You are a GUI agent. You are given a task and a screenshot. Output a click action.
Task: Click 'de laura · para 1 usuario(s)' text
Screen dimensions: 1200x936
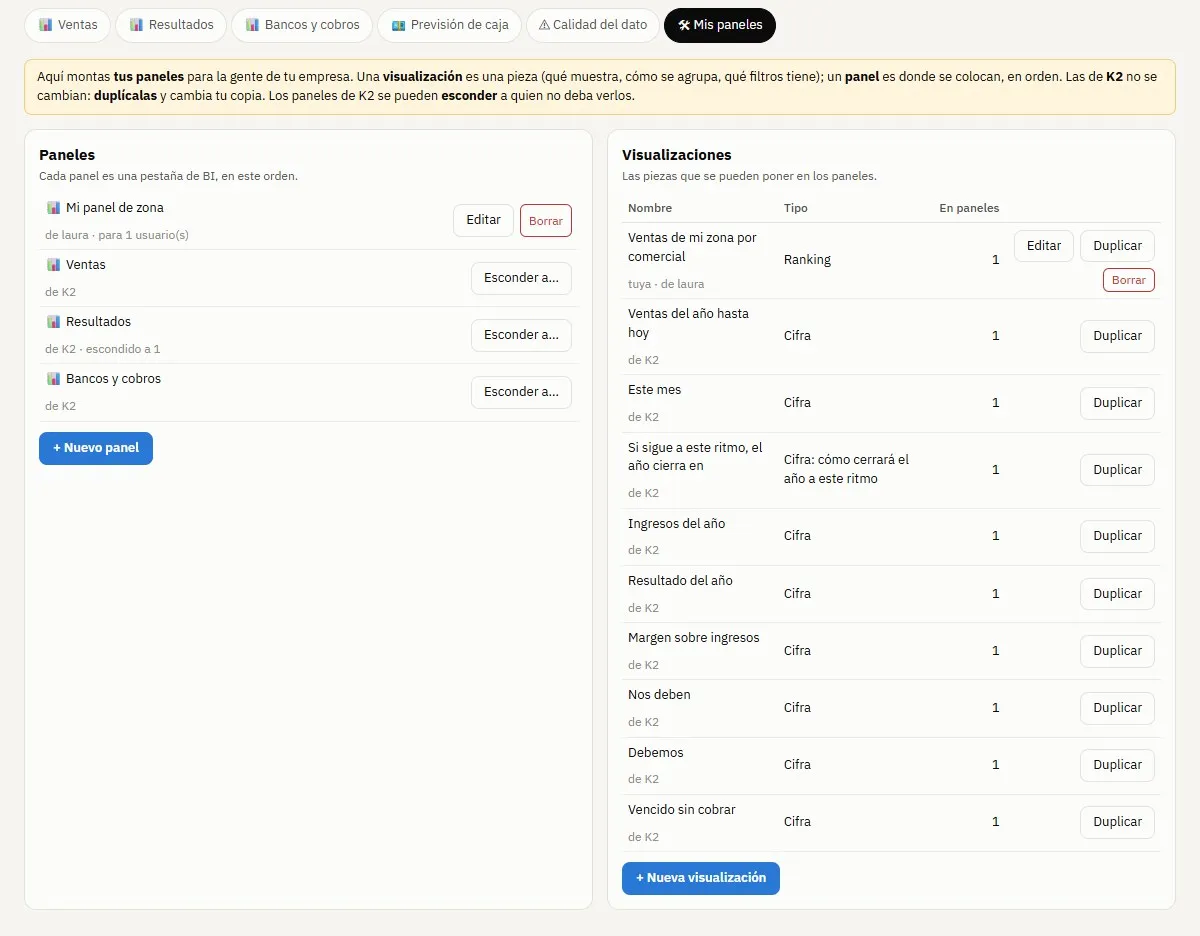[x=117, y=235]
